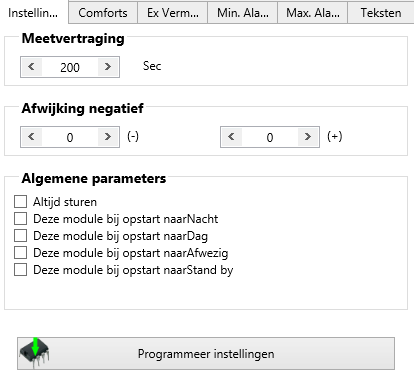Open the Min. Ala... tab

(243, 13)
